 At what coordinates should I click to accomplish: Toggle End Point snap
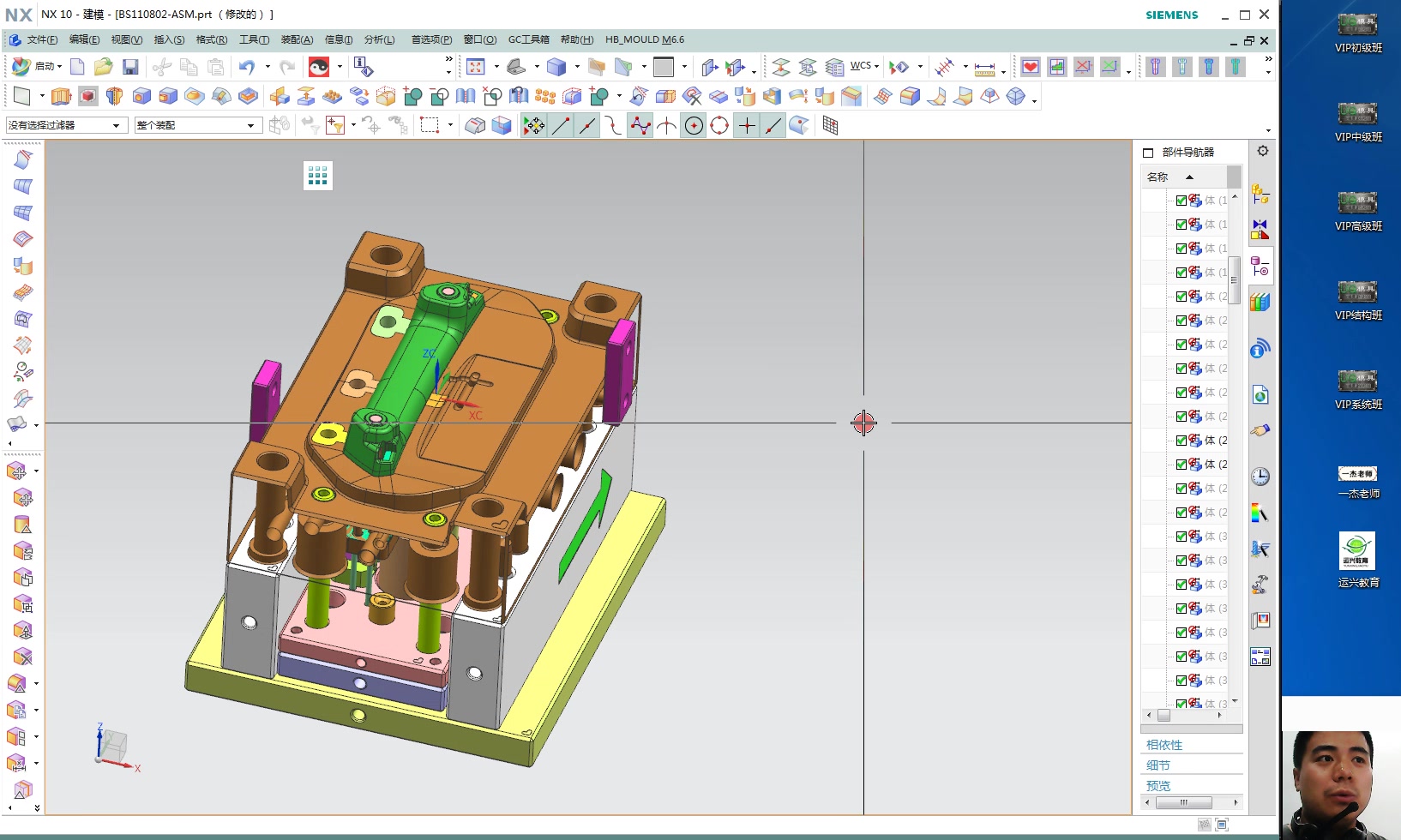[561, 126]
